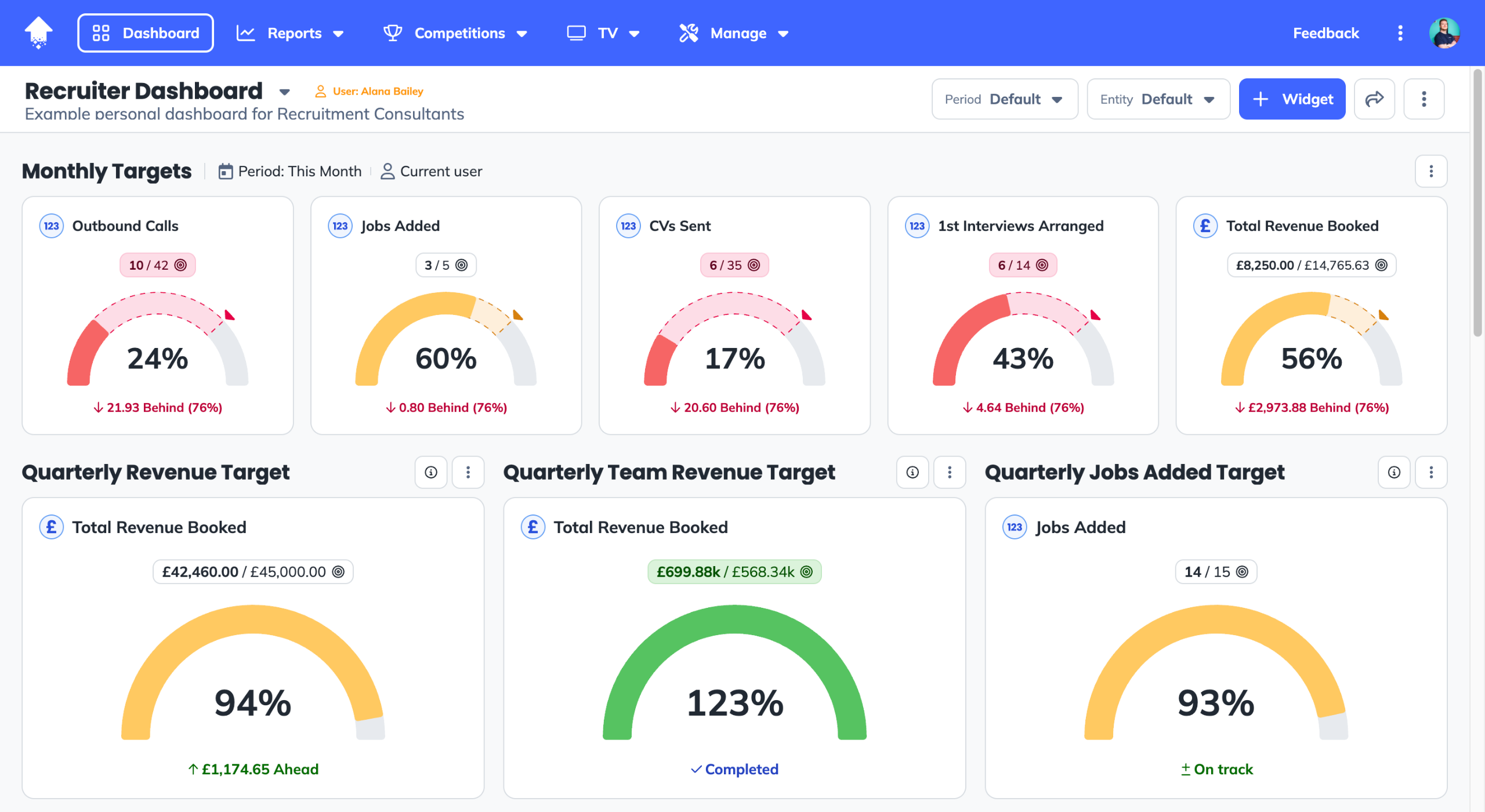Open Monthly Targets section options menu

pos(1430,171)
